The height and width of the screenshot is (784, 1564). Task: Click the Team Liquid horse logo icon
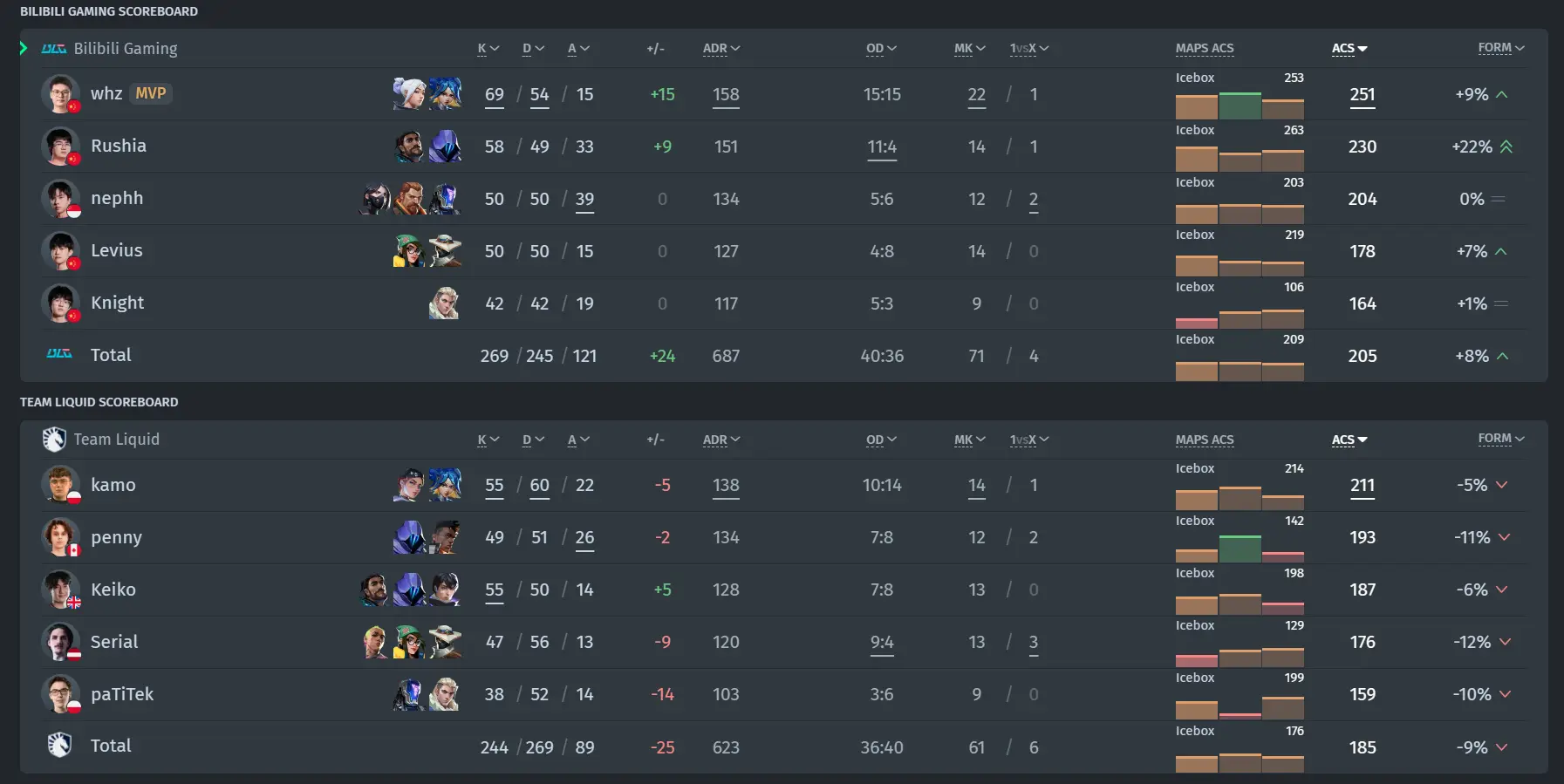pyautogui.click(x=54, y=439)
